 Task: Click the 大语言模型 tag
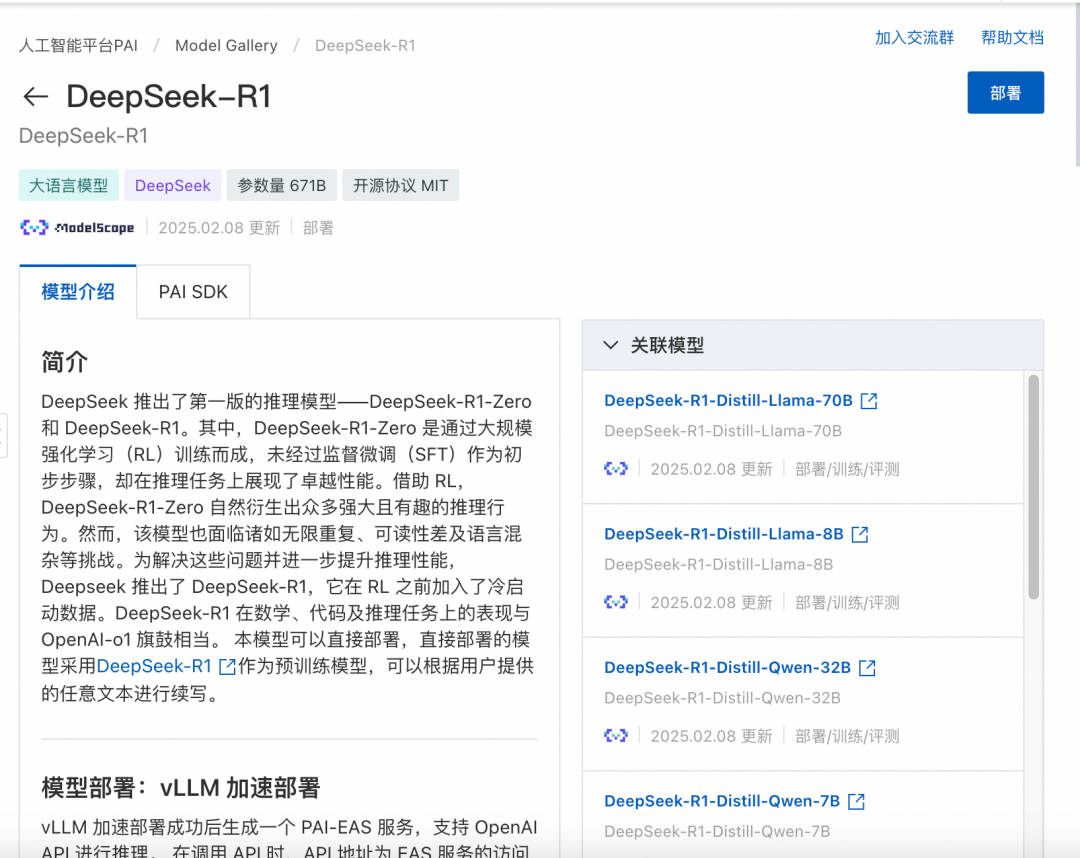[69, 185]
